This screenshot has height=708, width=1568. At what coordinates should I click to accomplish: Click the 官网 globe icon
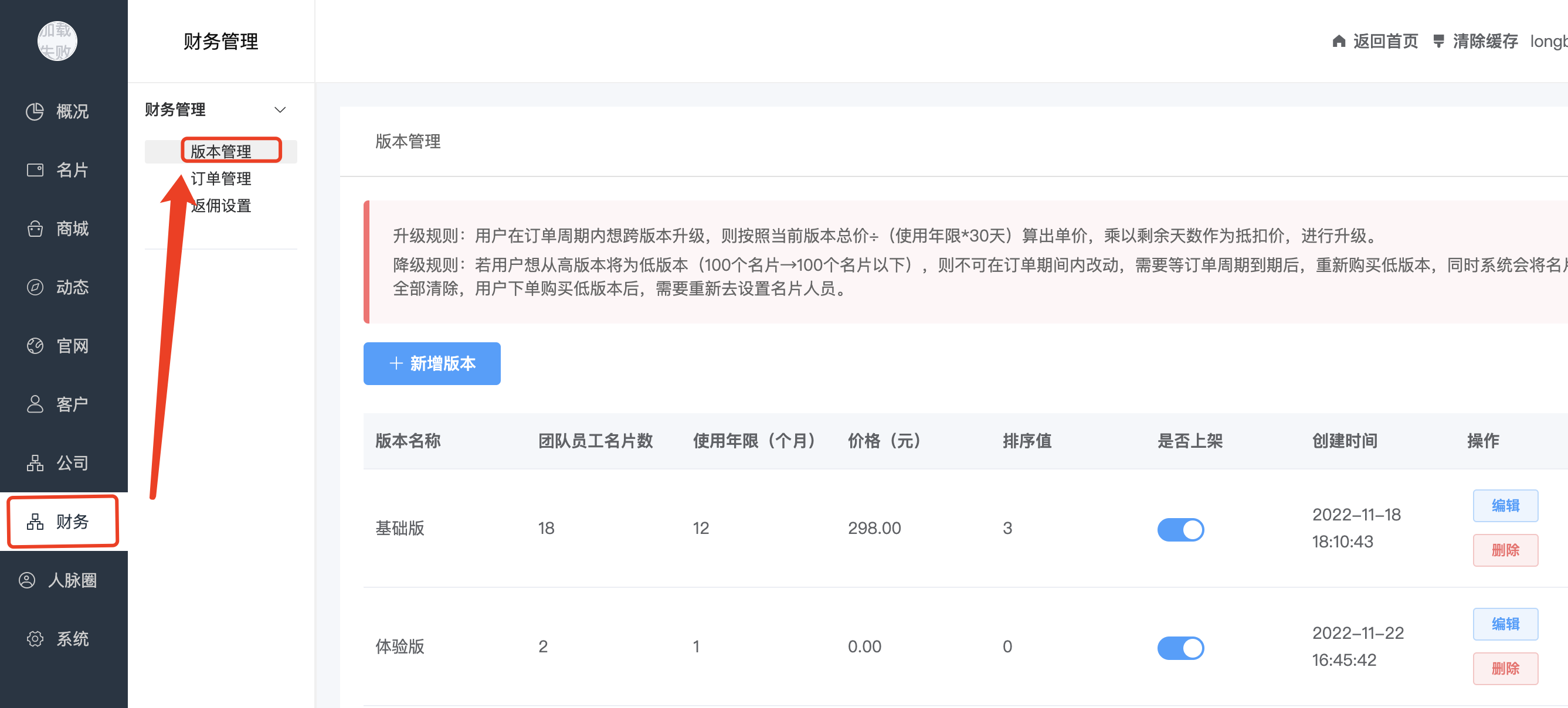(35, 345)
